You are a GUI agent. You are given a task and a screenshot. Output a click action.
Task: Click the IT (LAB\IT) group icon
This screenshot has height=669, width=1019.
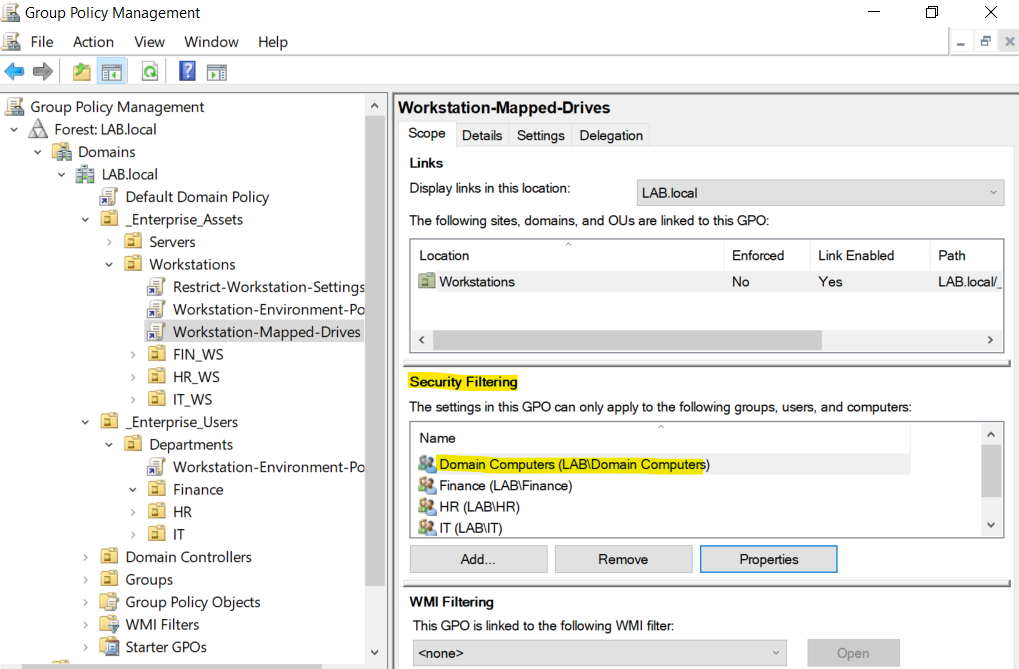click(x=427, y=527)
